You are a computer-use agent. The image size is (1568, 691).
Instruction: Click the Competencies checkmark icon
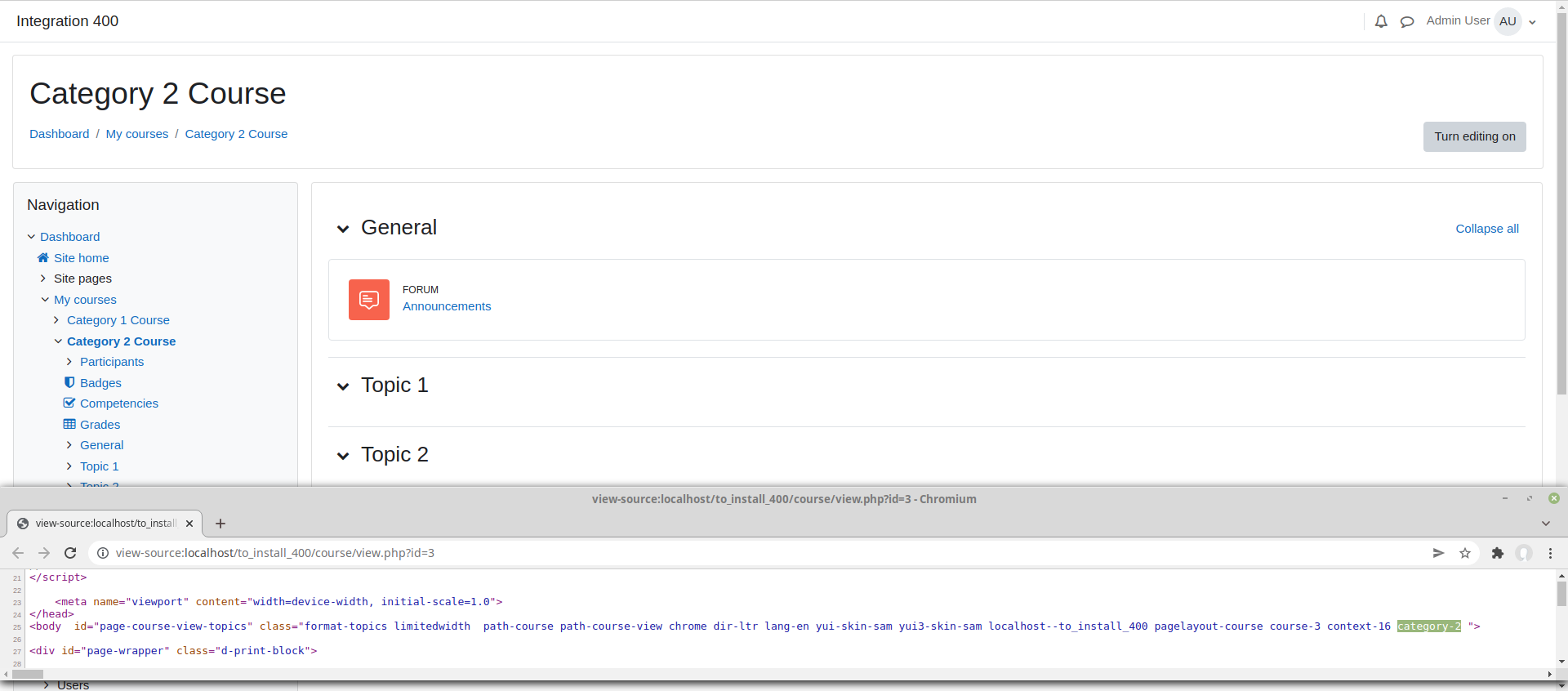(69, 403)
